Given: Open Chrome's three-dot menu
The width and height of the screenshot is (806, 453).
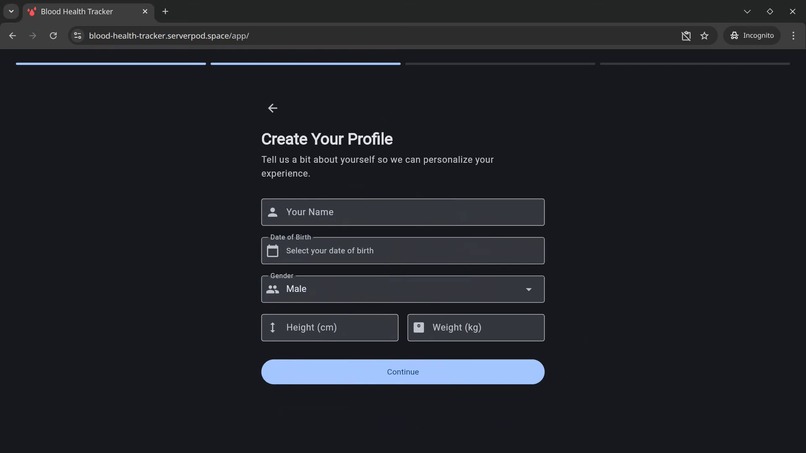Looking at the screenshot, I should tap(793, 35).
